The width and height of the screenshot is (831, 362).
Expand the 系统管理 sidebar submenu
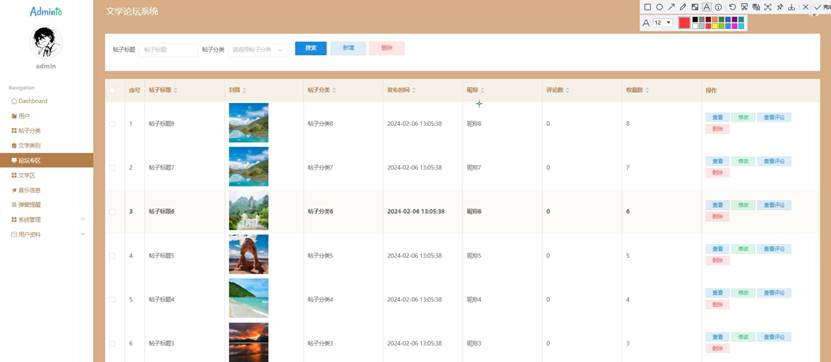pyautogui.click(x=83, y=219)
